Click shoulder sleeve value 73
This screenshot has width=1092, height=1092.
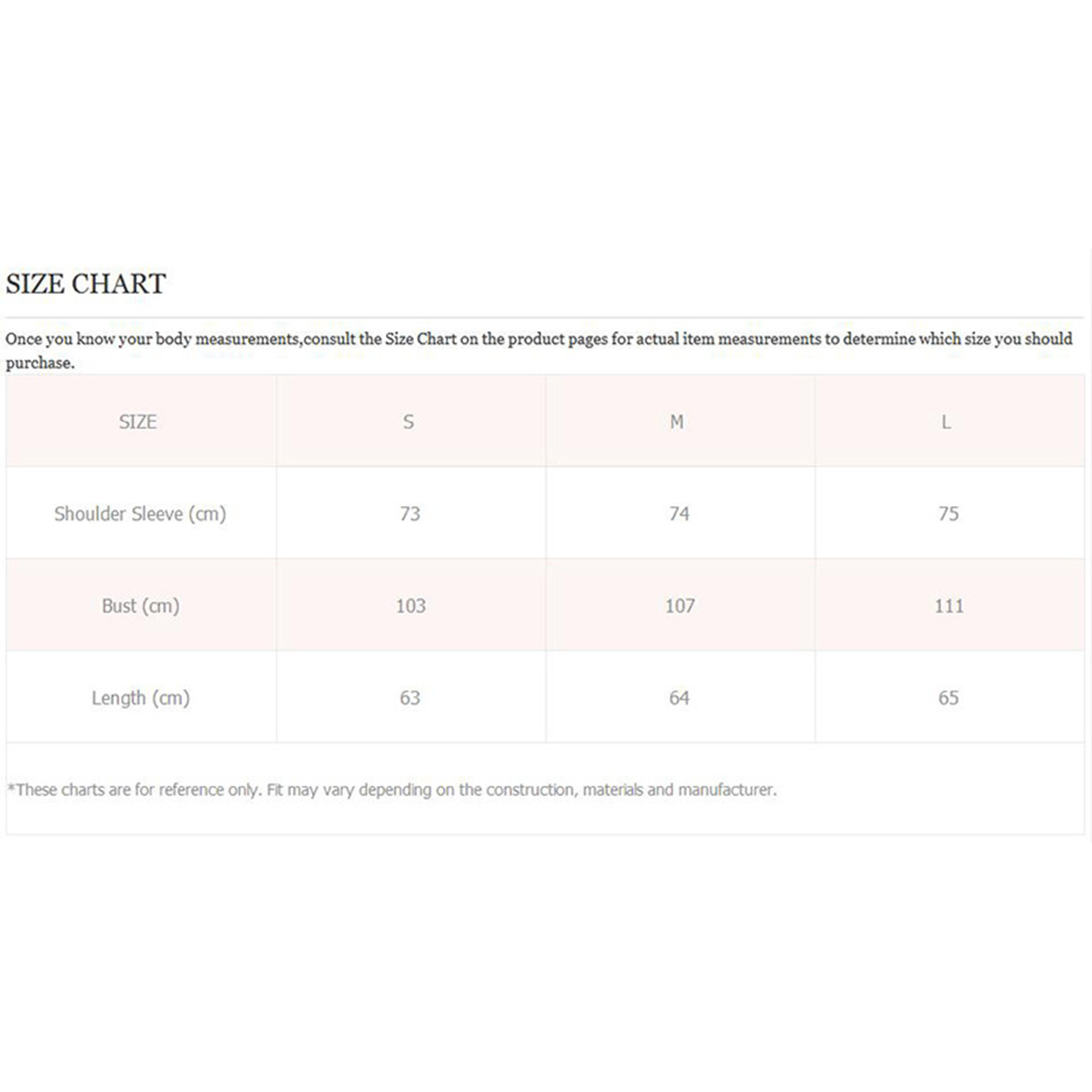409,514
